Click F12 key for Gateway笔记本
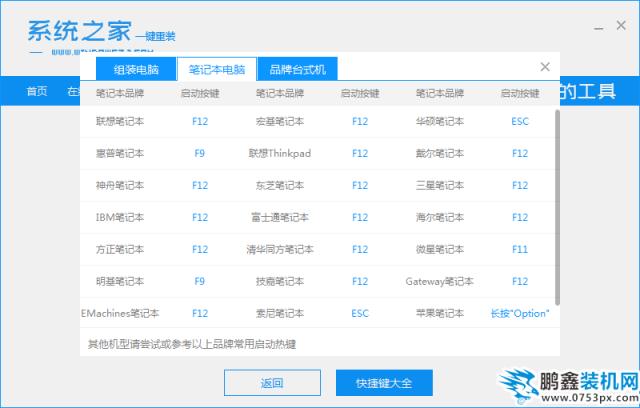Image resolution: width=640 pixels, height=408 pixels. tap(520, 281)
